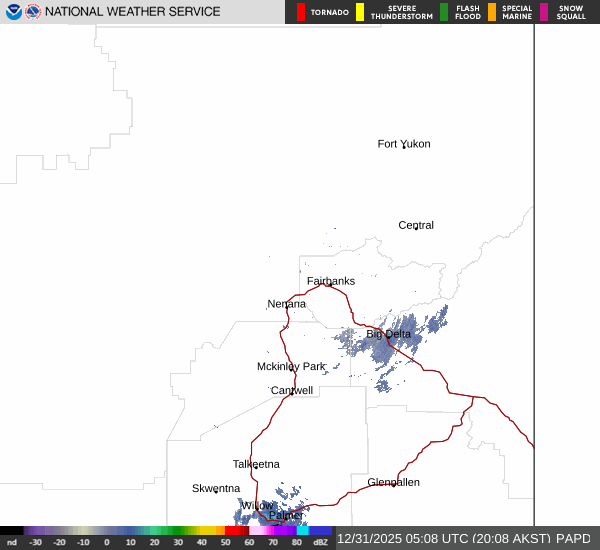Click the Talkeetna town label
The height and width of the screenshot is (550, 600).
(x=256, y=464)
